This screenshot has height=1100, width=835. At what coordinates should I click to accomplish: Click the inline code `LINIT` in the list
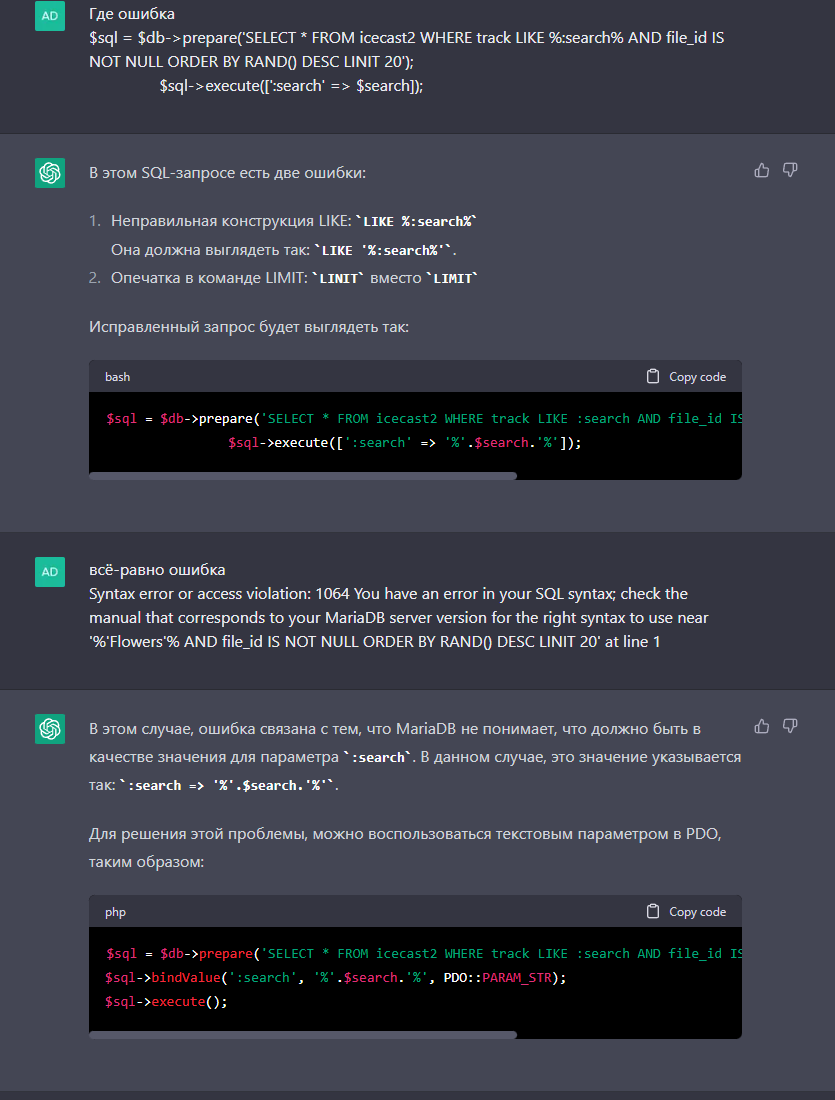pos(338,279)
